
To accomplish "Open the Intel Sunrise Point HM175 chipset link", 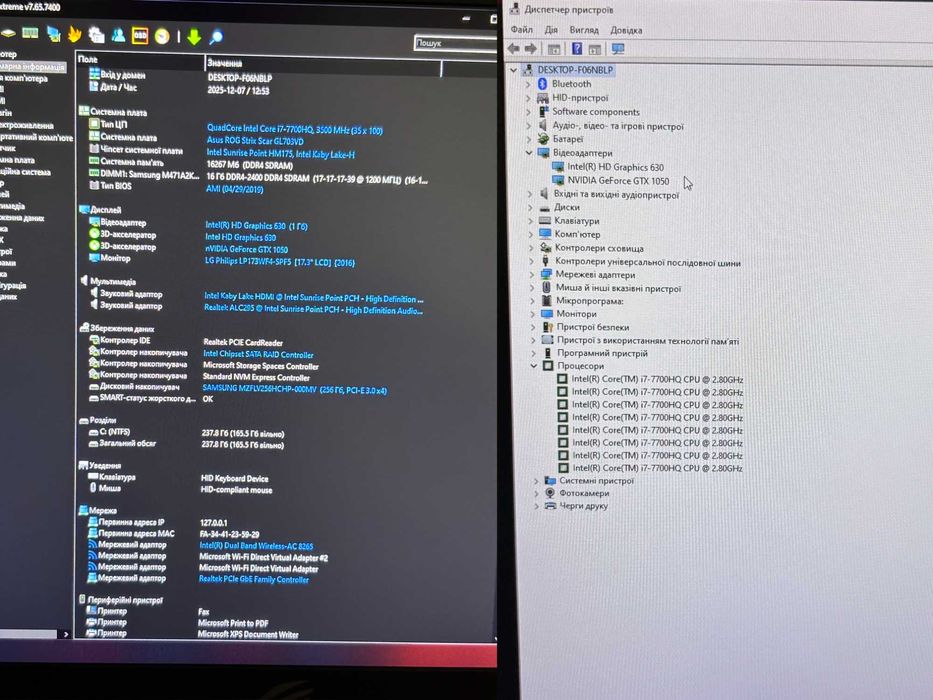I will pos(280,154).
